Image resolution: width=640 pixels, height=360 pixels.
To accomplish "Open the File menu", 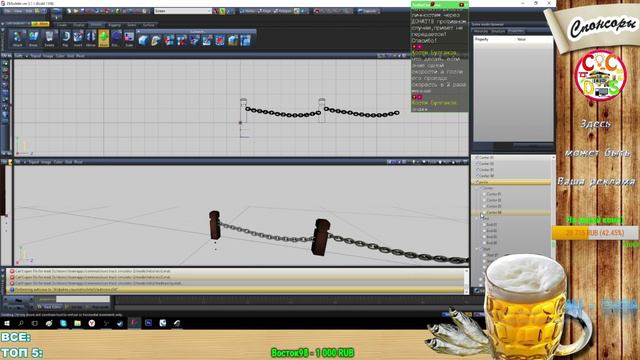I will (8, 11).
